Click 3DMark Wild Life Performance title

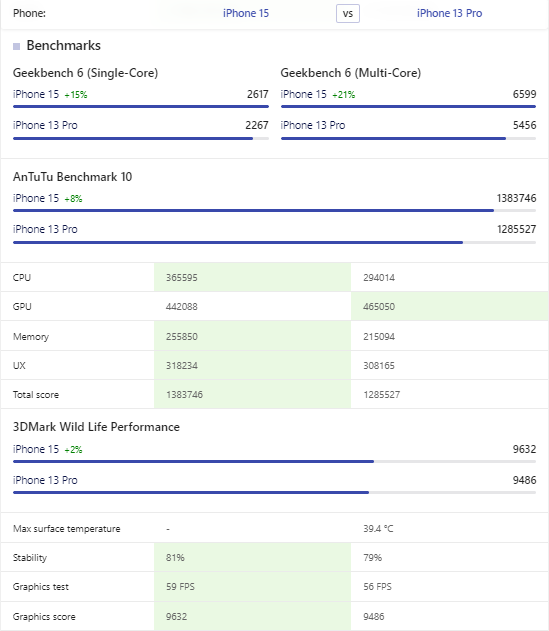96,427
